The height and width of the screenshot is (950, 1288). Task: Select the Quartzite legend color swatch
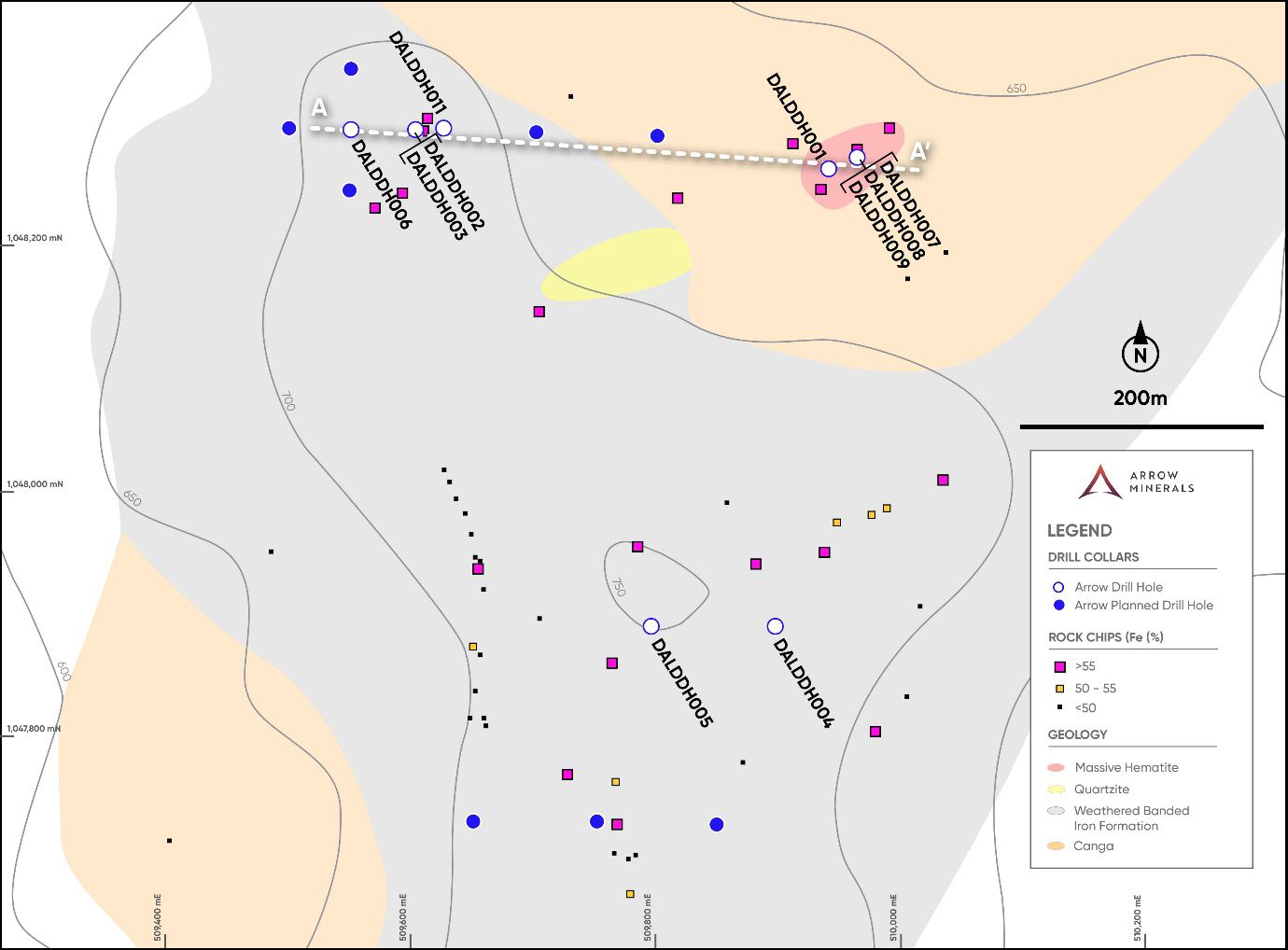pos(1057,789)
